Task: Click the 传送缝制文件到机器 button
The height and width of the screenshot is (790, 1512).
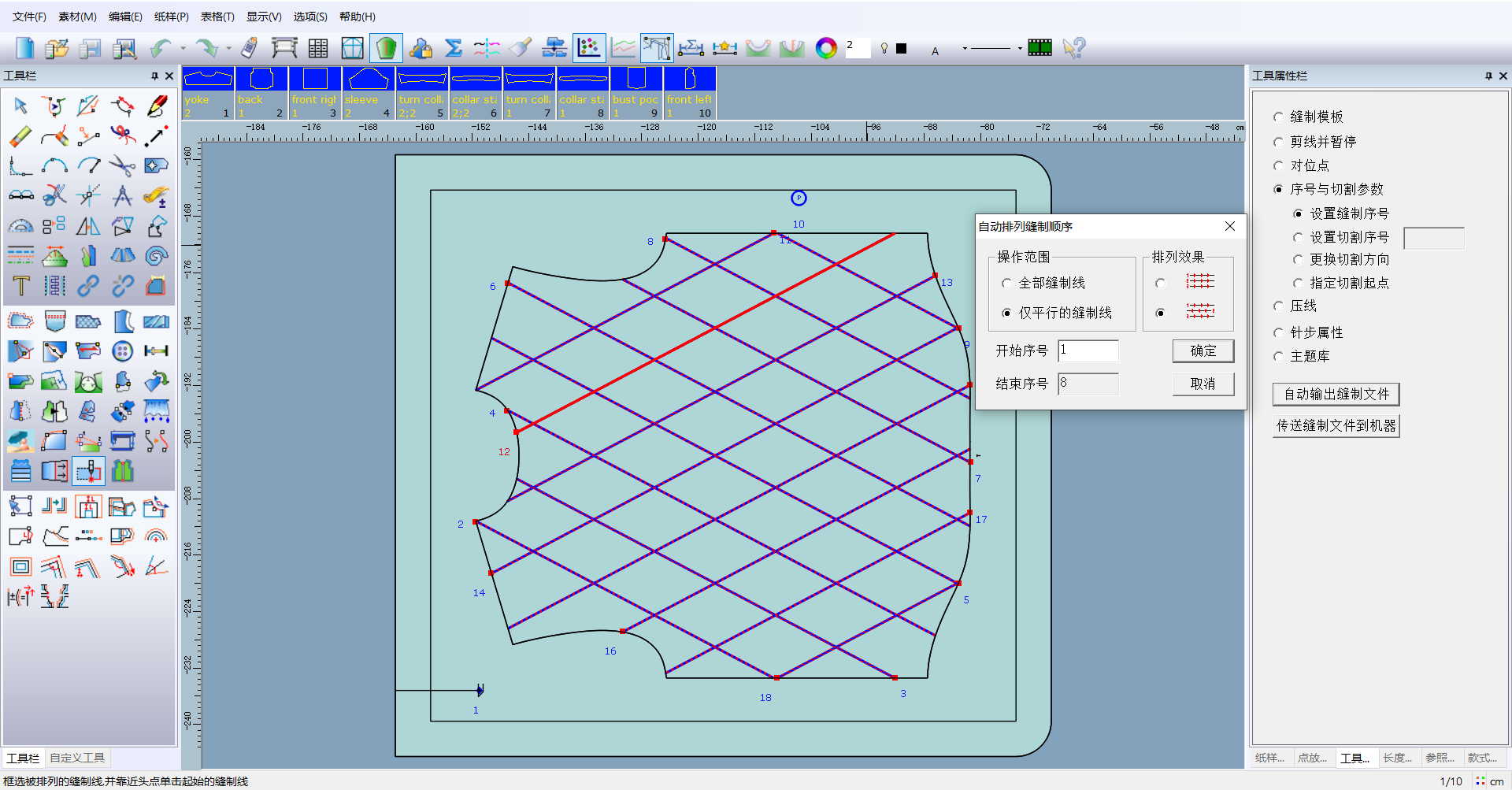Action: pyautogui.click(x=1336, y=425)
